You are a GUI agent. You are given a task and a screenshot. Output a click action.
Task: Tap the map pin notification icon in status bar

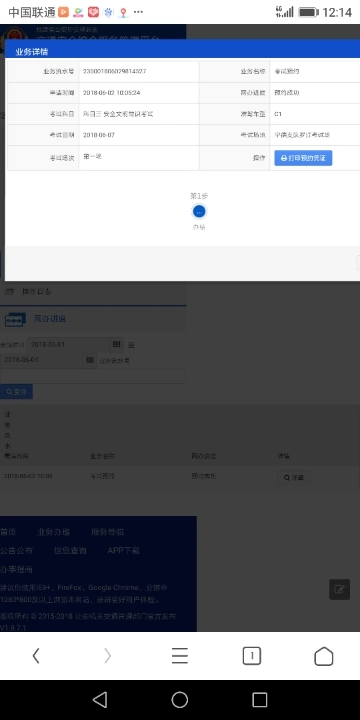tap(123, 12)
